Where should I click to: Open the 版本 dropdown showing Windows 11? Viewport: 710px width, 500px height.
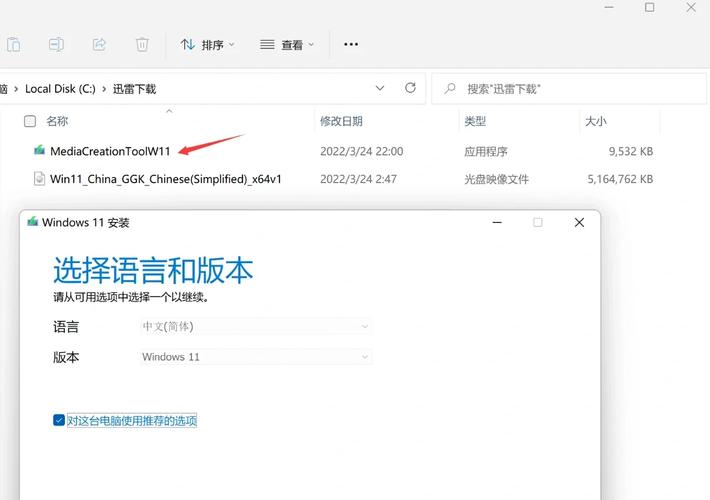[x=256, y=357]
